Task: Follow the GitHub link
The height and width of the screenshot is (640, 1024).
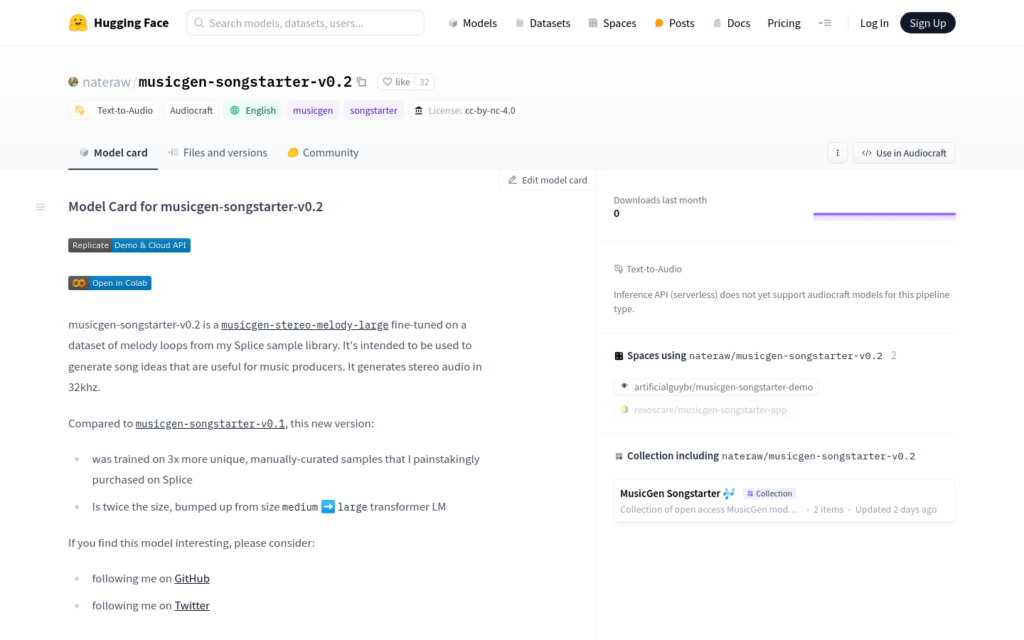Action: 192,579
